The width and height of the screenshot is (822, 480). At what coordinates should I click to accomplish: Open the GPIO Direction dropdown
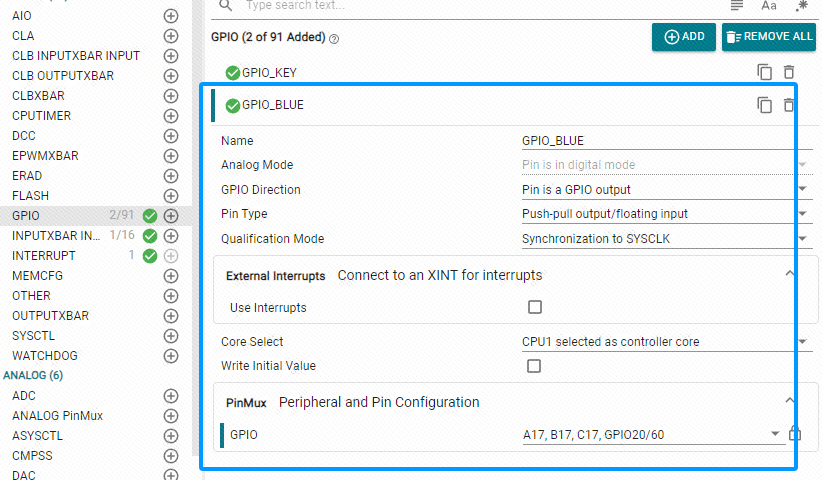(x=667, y=190)
